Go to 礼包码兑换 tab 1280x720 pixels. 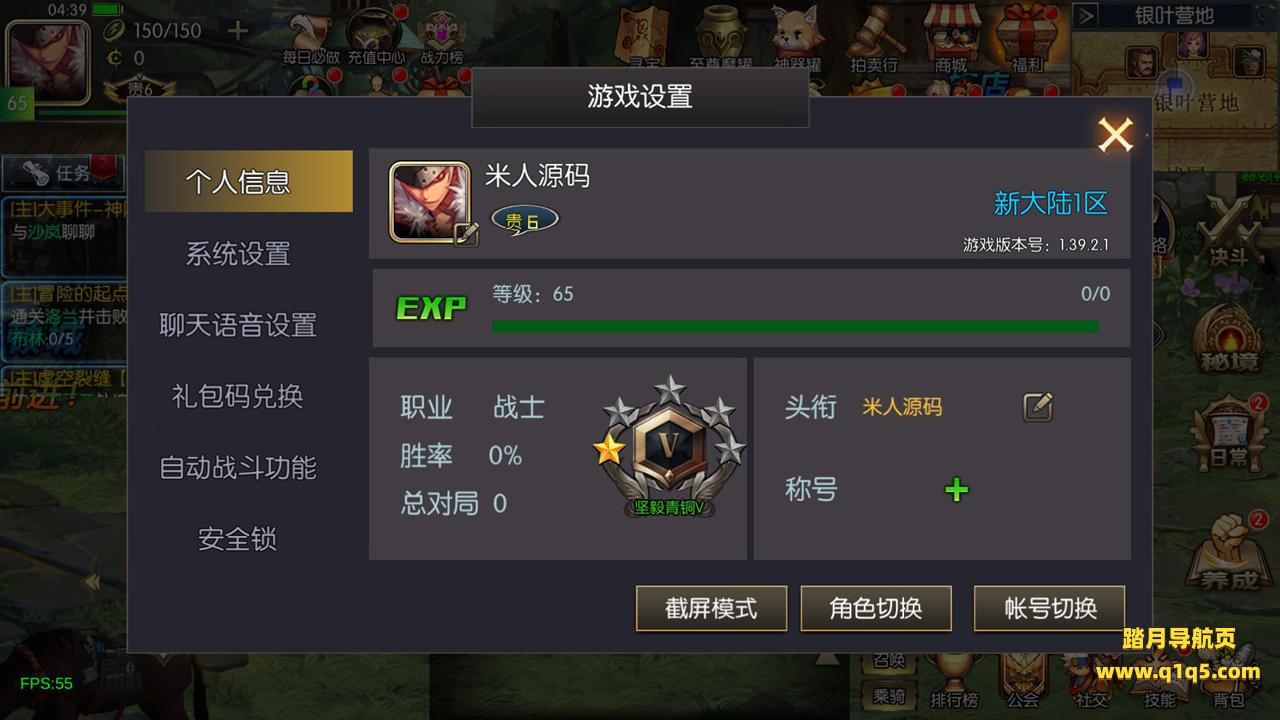(238, 396)
